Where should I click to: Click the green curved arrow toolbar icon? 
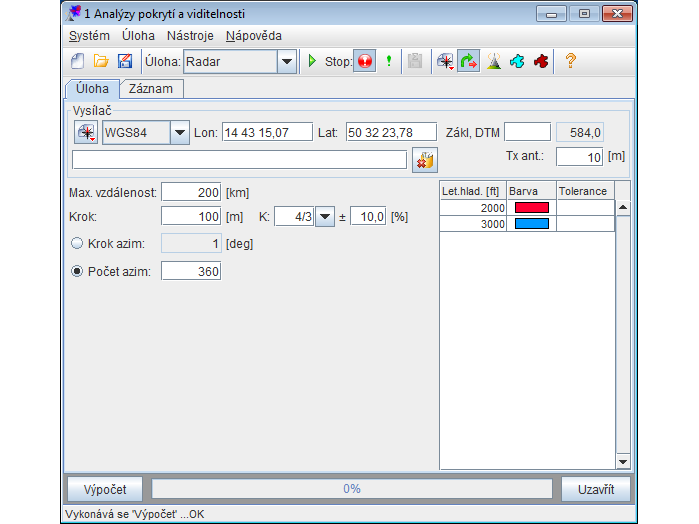pyautogui.click(x=468, y=61)
